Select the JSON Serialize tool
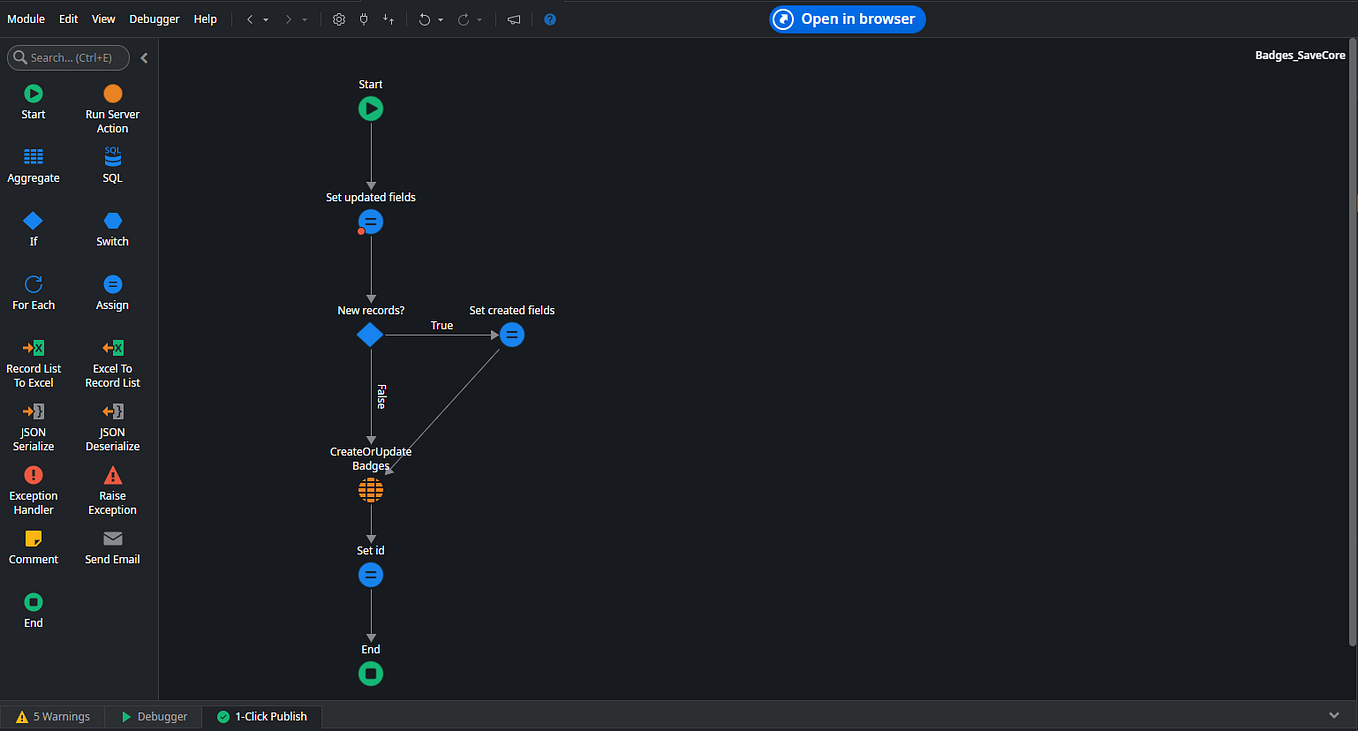Screen dimensions: 1358x731 [33, 424]
